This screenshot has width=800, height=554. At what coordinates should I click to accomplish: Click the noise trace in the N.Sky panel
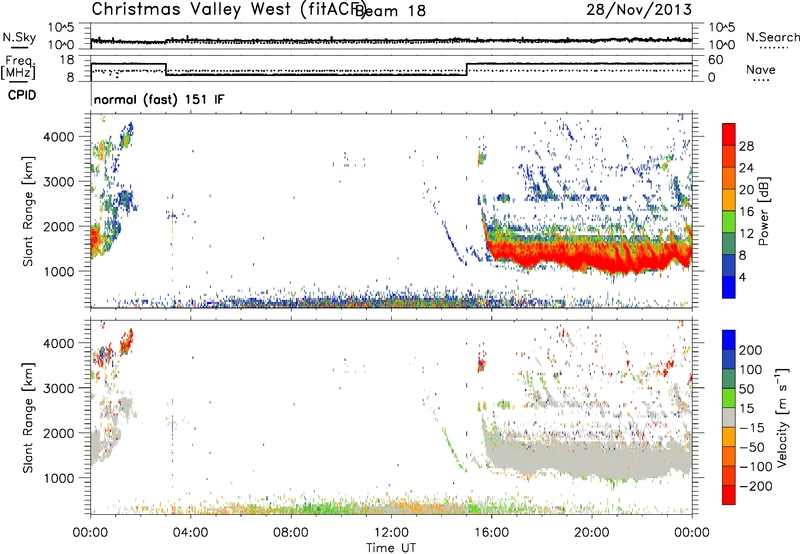tap(391, 40)
